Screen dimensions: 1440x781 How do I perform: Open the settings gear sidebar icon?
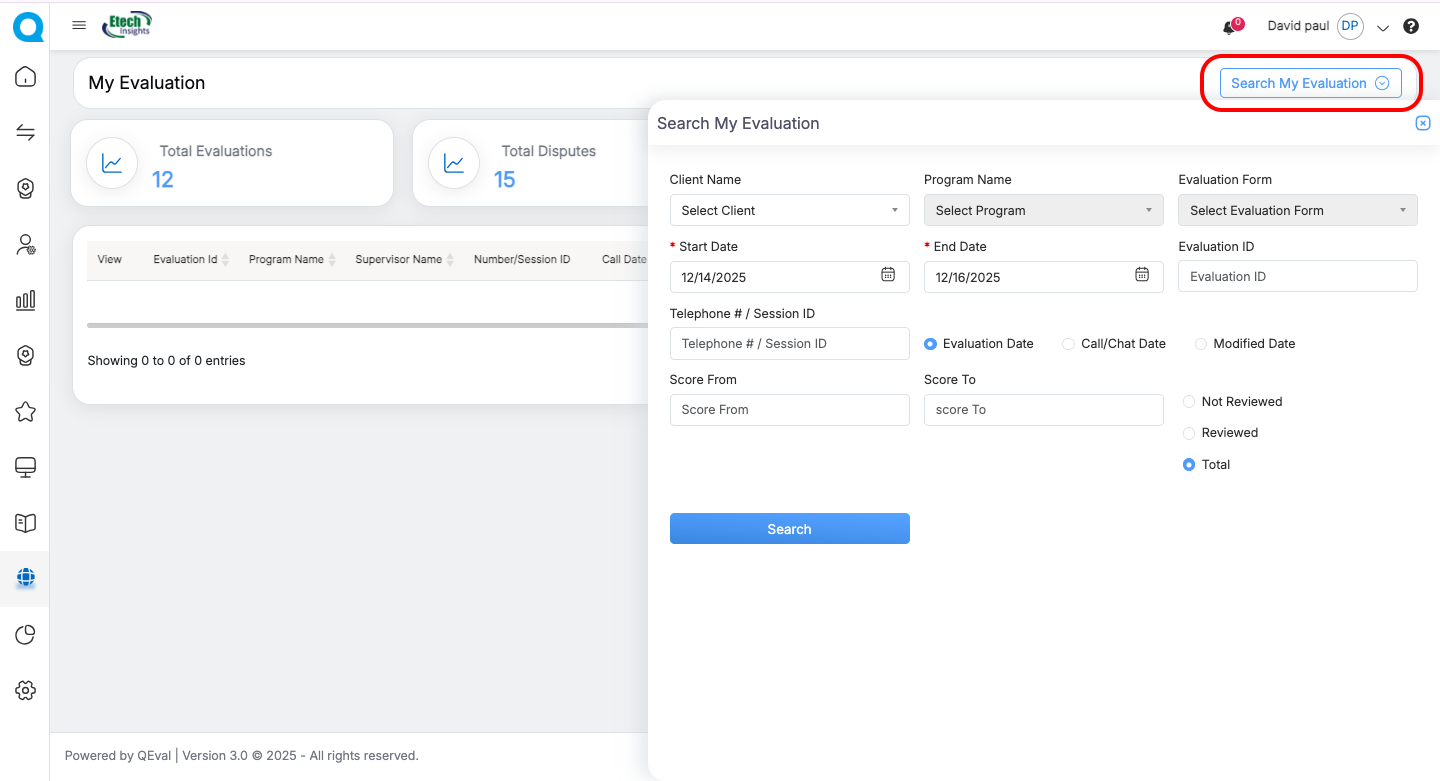pos(26,690)
